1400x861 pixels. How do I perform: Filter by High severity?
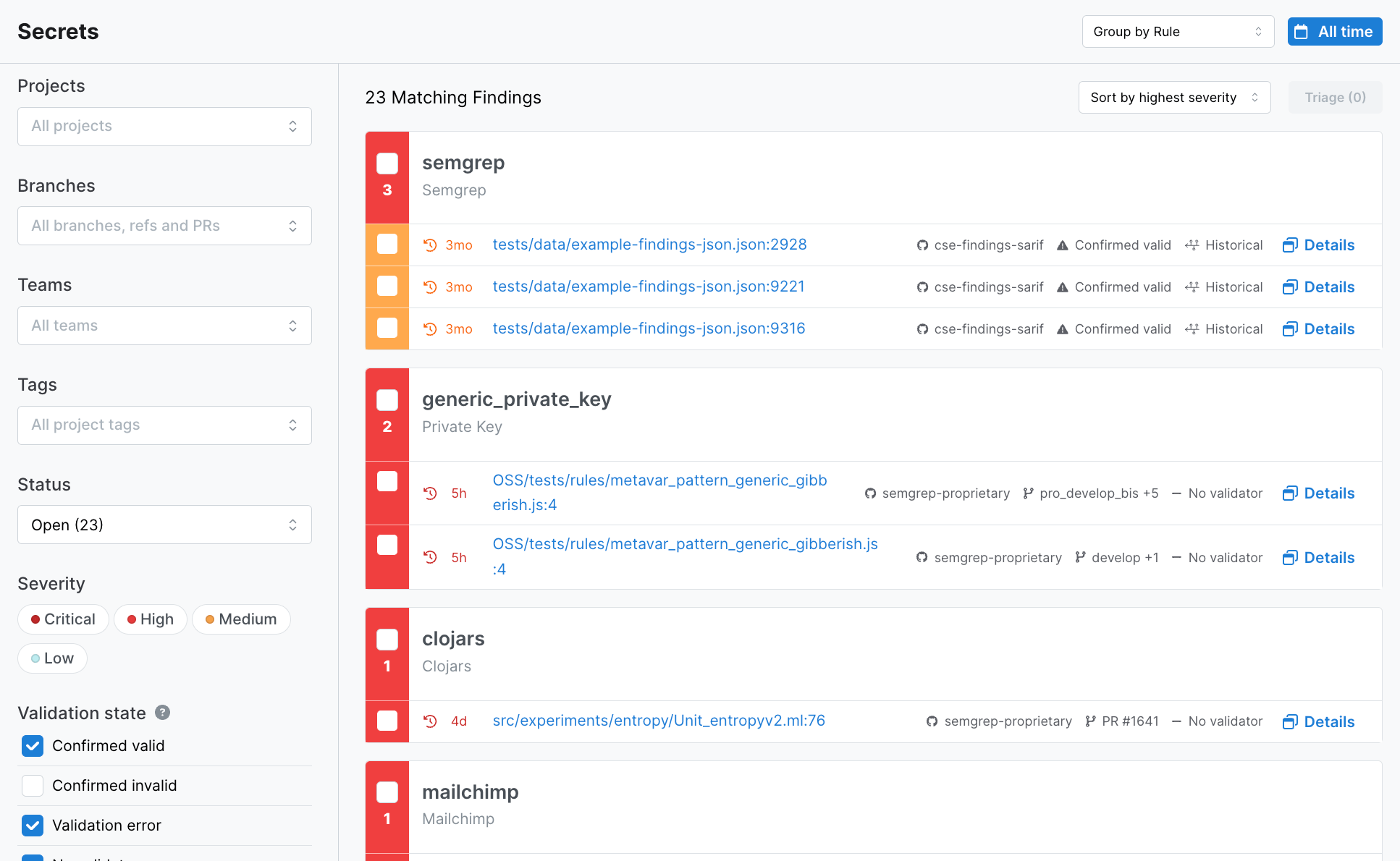coord(151,619)
